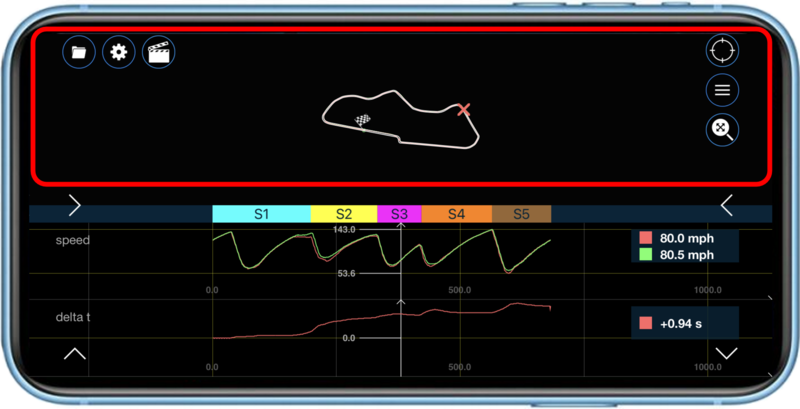Select sector S1 segment
The width and height of the screenshot is (800, 409).
pos(261,214)
